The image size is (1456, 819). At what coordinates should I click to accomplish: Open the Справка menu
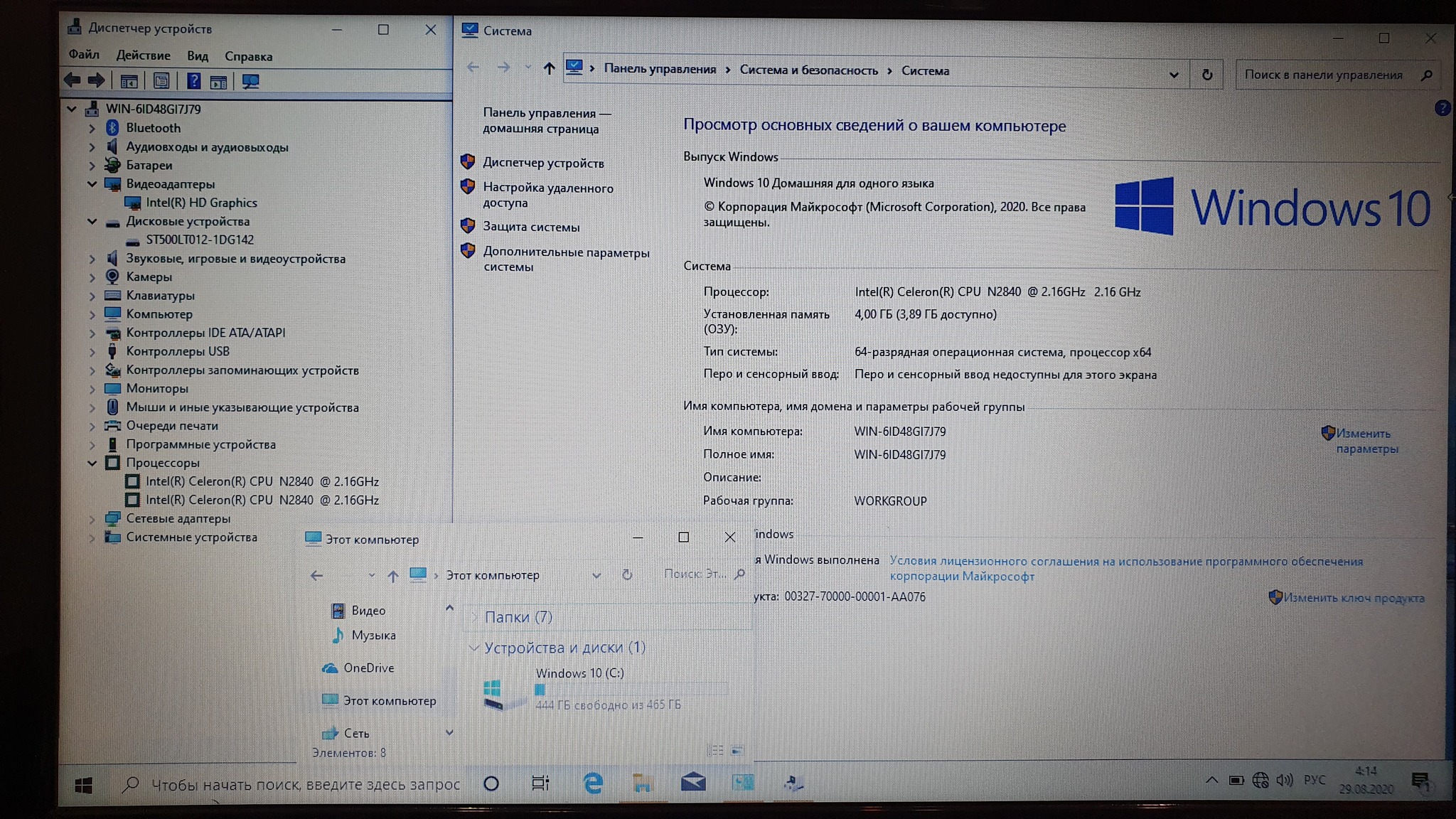click(x=248, y=56)
